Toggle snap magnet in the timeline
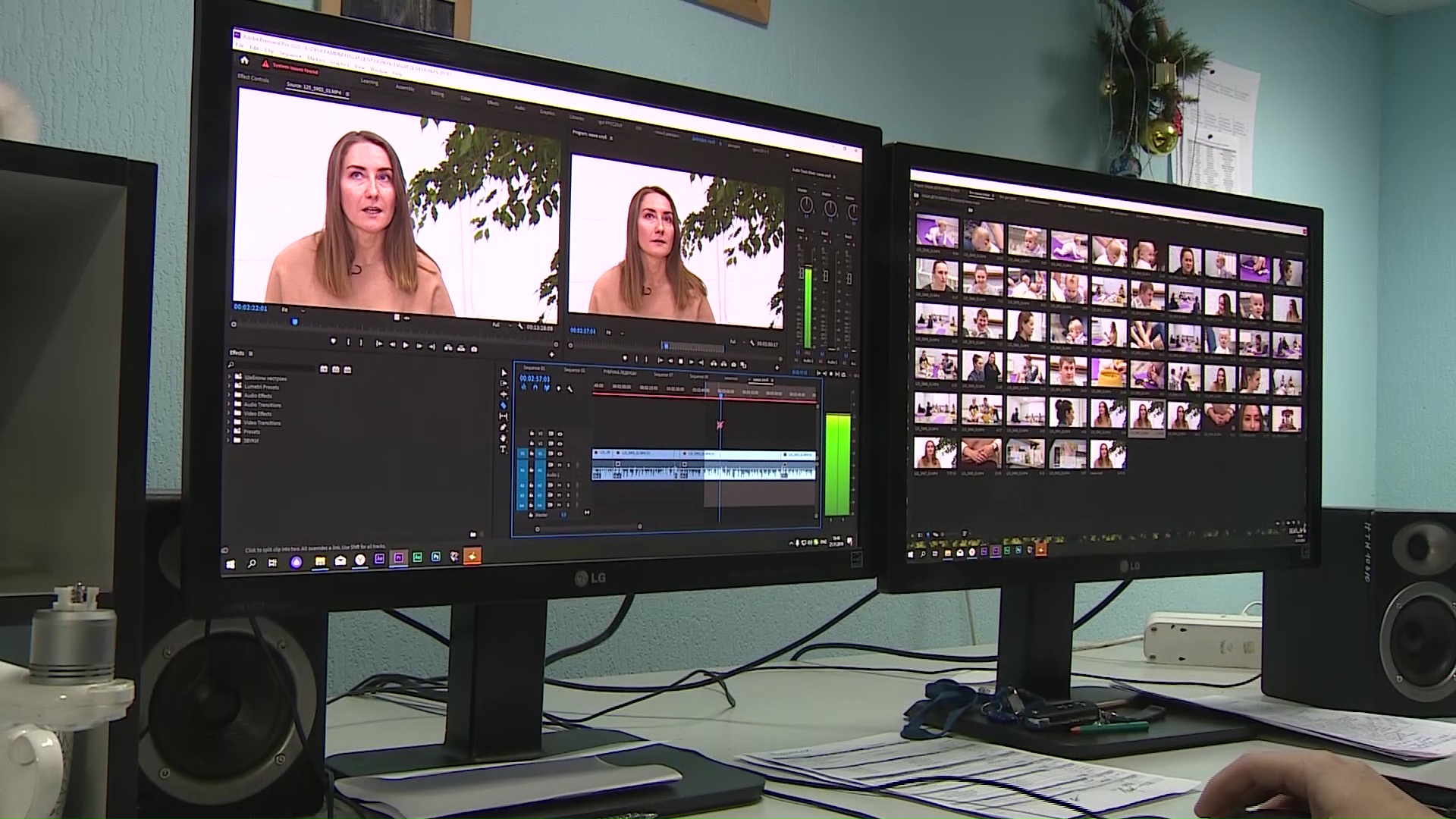The width and height of the screenshot is (1456, 819). [535, 388]
